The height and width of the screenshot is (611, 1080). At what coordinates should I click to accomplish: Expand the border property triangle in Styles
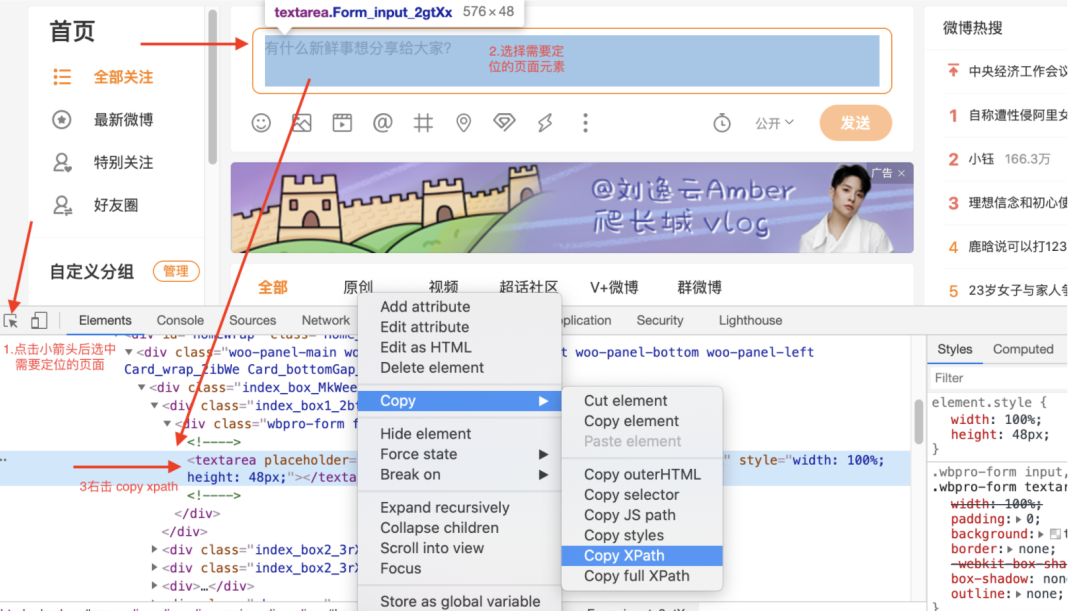pyautogui.click(x=1011, y=549)
